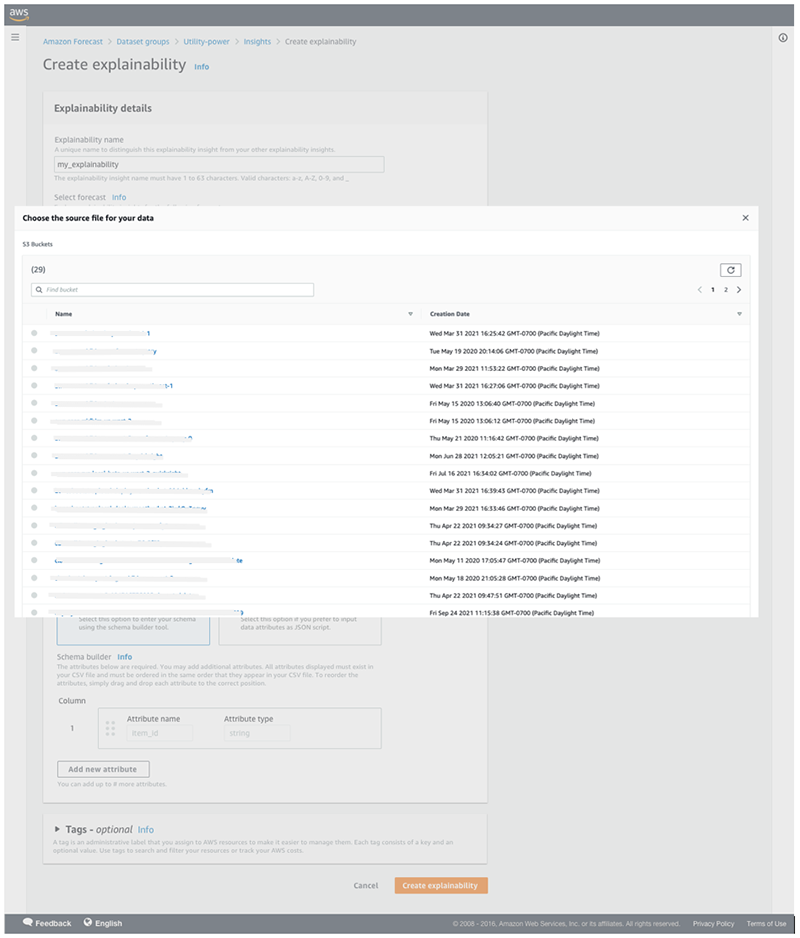Click the S3 Buckets label
This screenshot has height=938, width=800.
point(38,244)
